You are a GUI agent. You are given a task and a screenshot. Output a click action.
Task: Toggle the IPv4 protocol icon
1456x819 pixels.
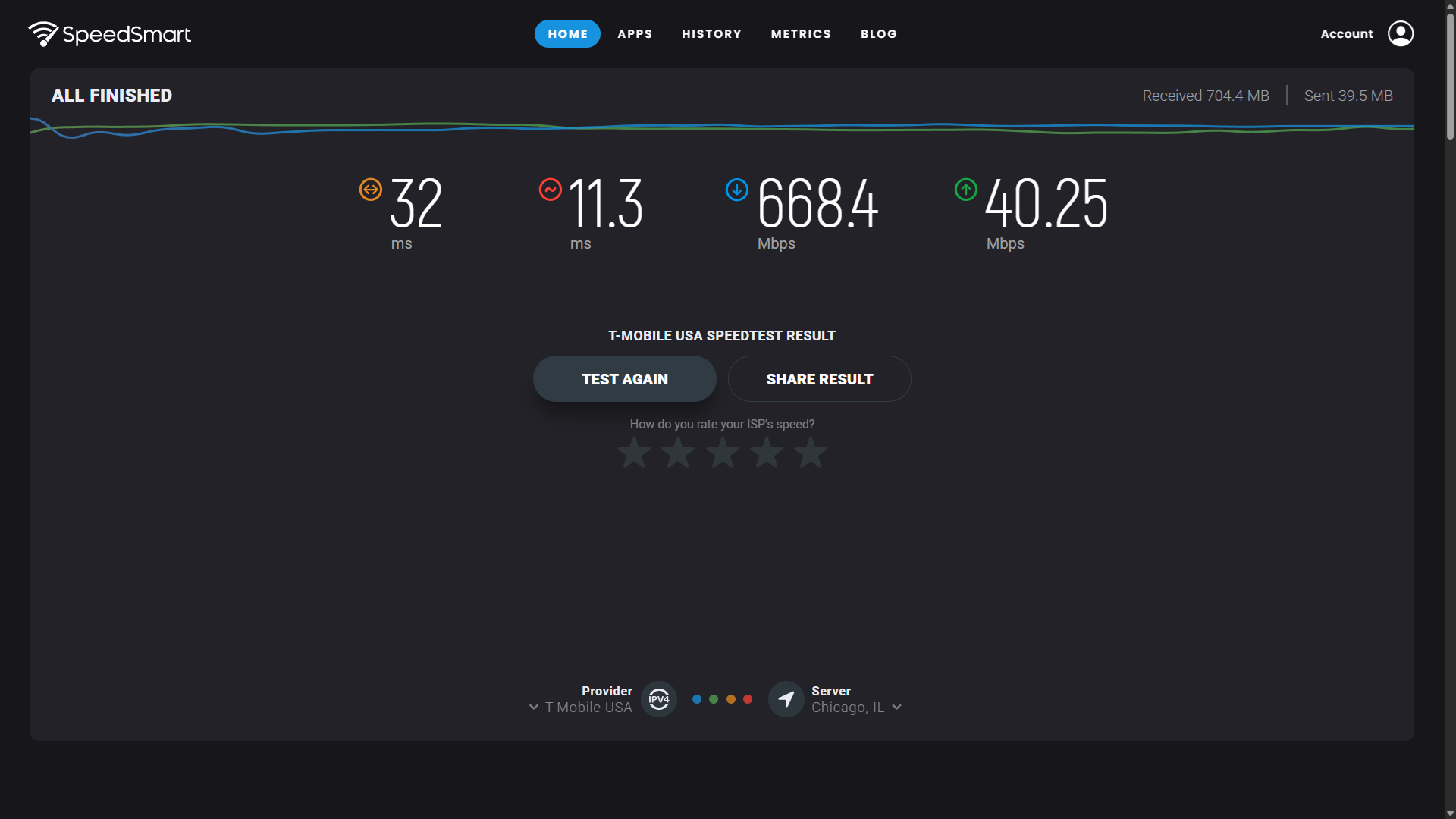pos(658,699)
